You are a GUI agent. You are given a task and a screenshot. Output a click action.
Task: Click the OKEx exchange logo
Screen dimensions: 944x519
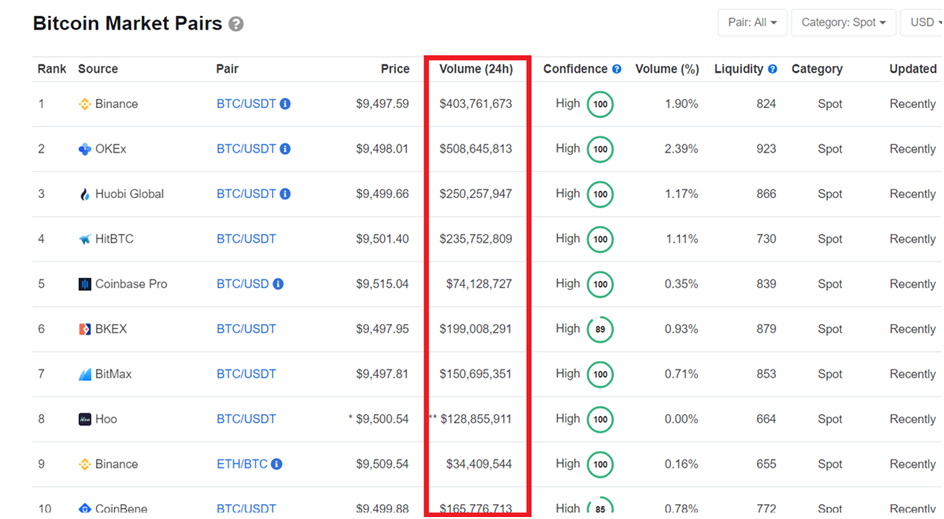(x=85, y=149)
